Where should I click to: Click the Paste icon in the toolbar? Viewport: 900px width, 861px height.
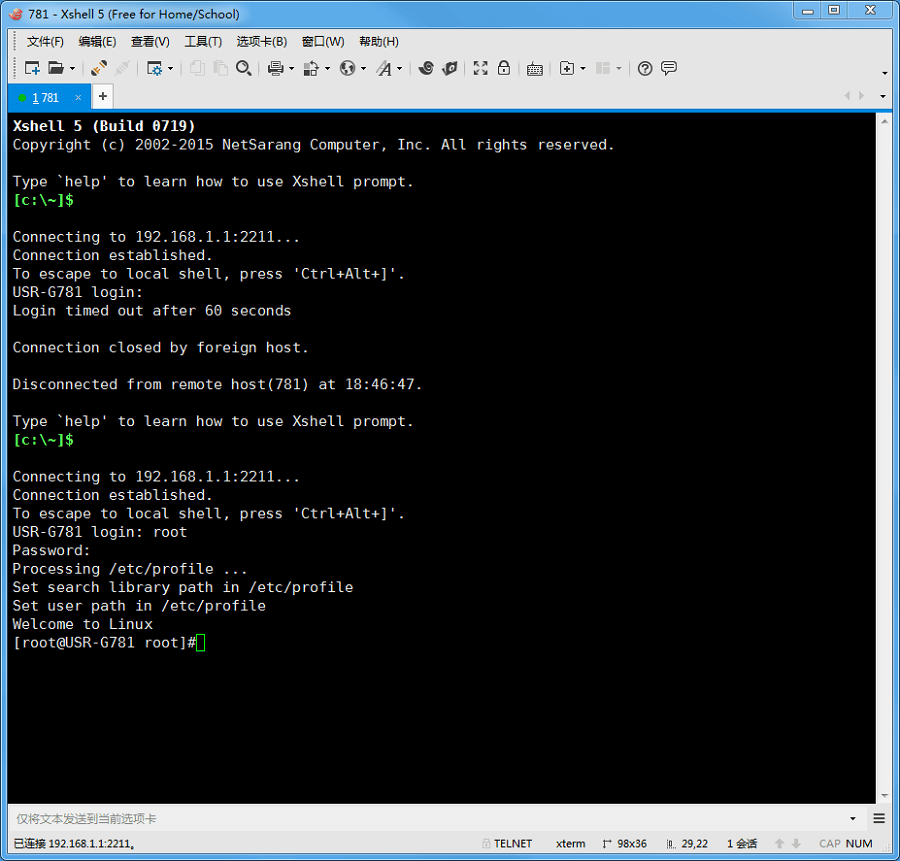[220, 68]
